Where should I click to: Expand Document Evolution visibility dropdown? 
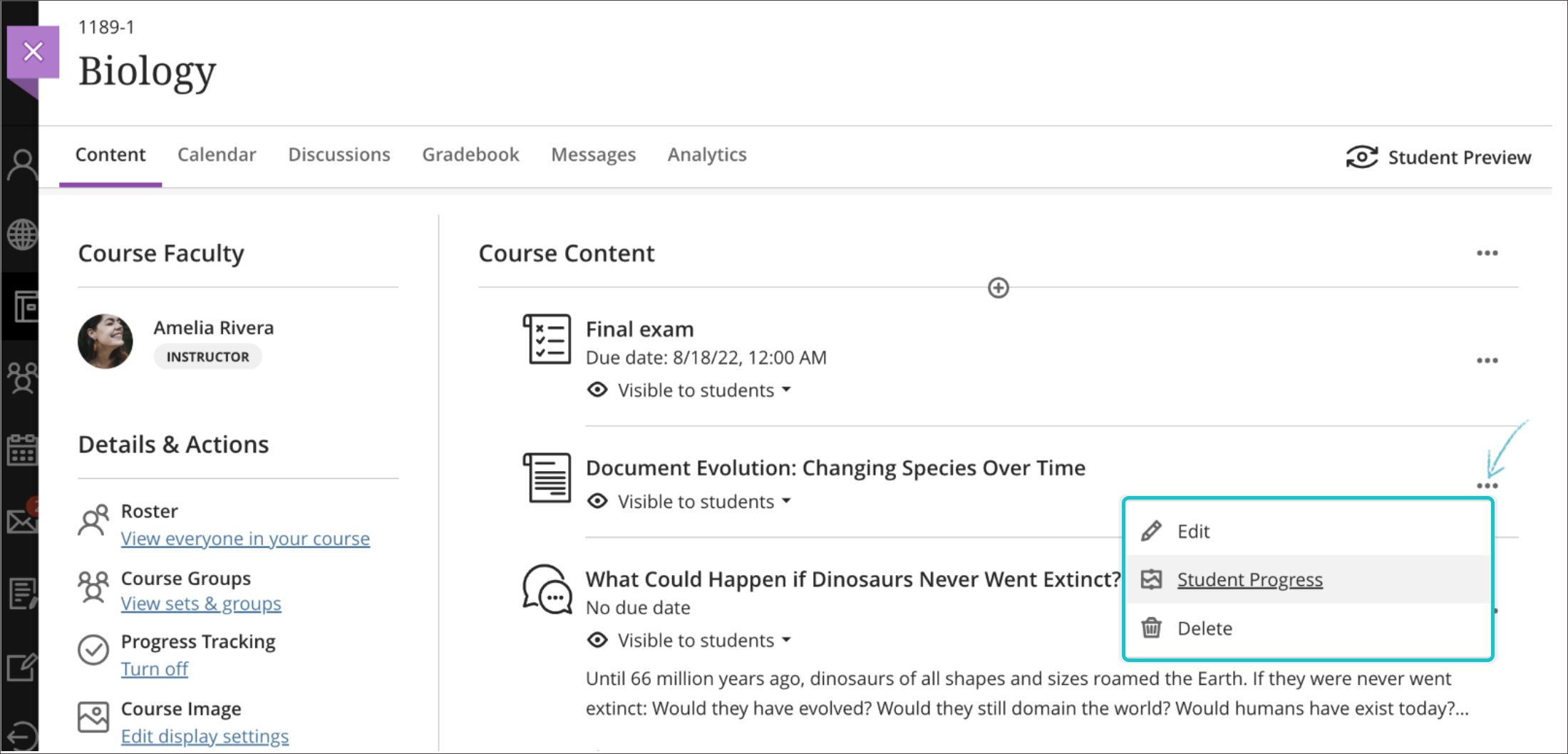[786, 501]
